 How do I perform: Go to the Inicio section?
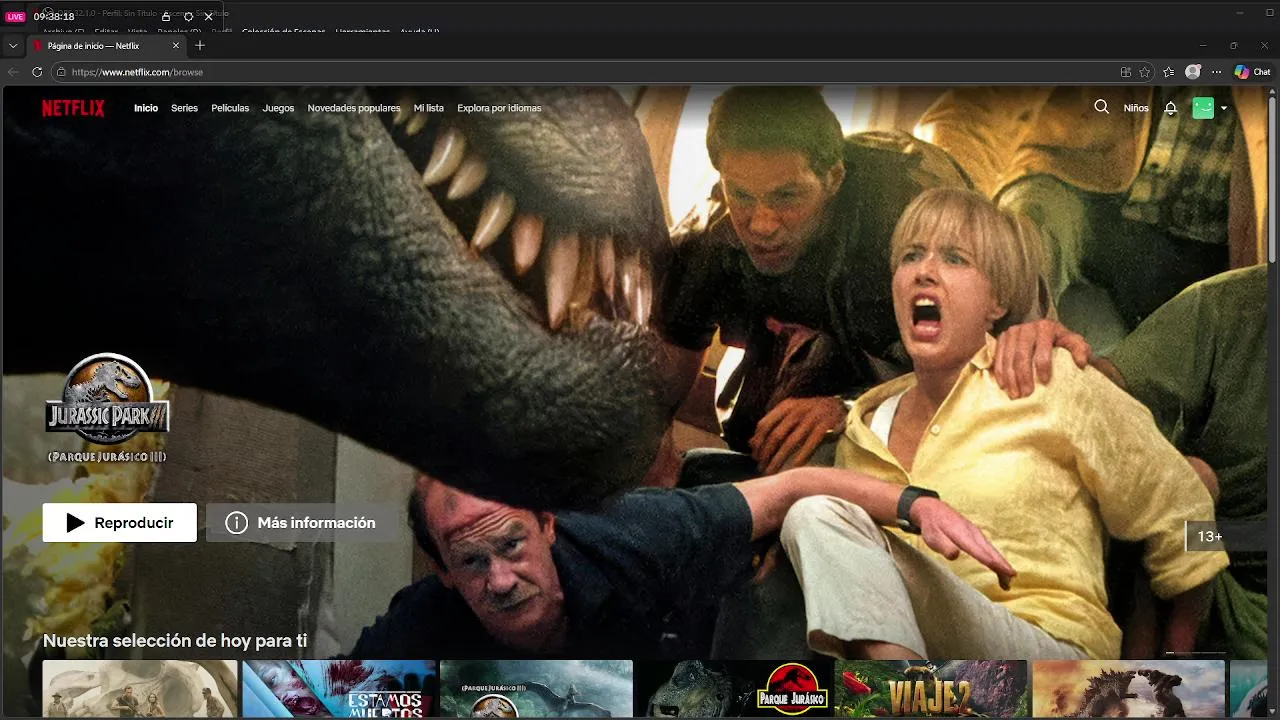click(x=146, y=108)
